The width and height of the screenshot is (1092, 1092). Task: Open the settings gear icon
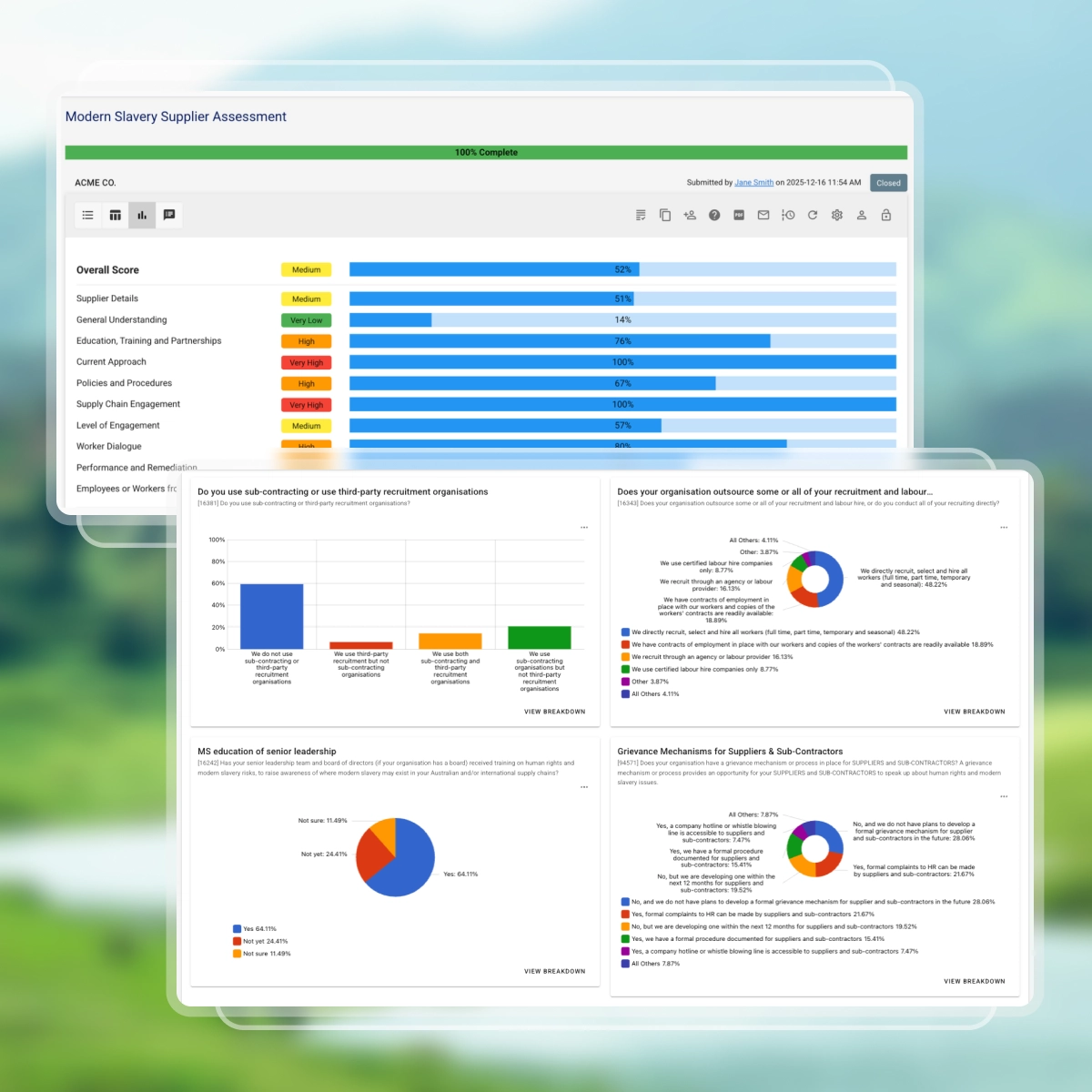click(837, 216)
